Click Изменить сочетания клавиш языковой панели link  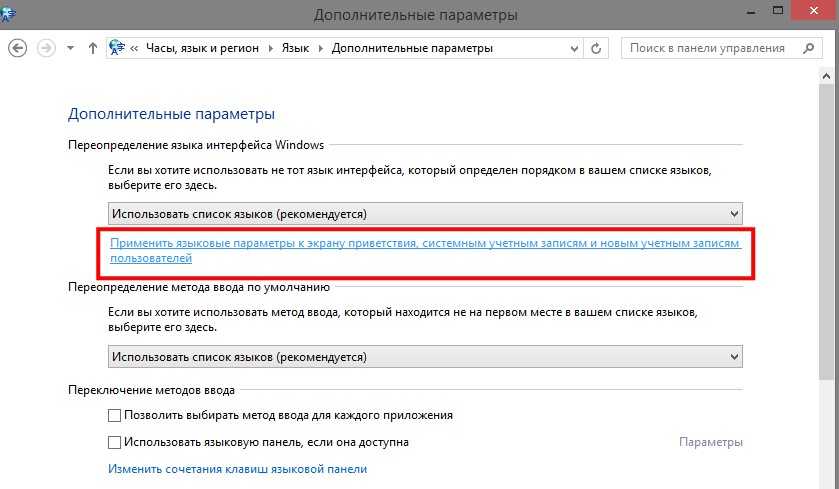pos(237,469)
